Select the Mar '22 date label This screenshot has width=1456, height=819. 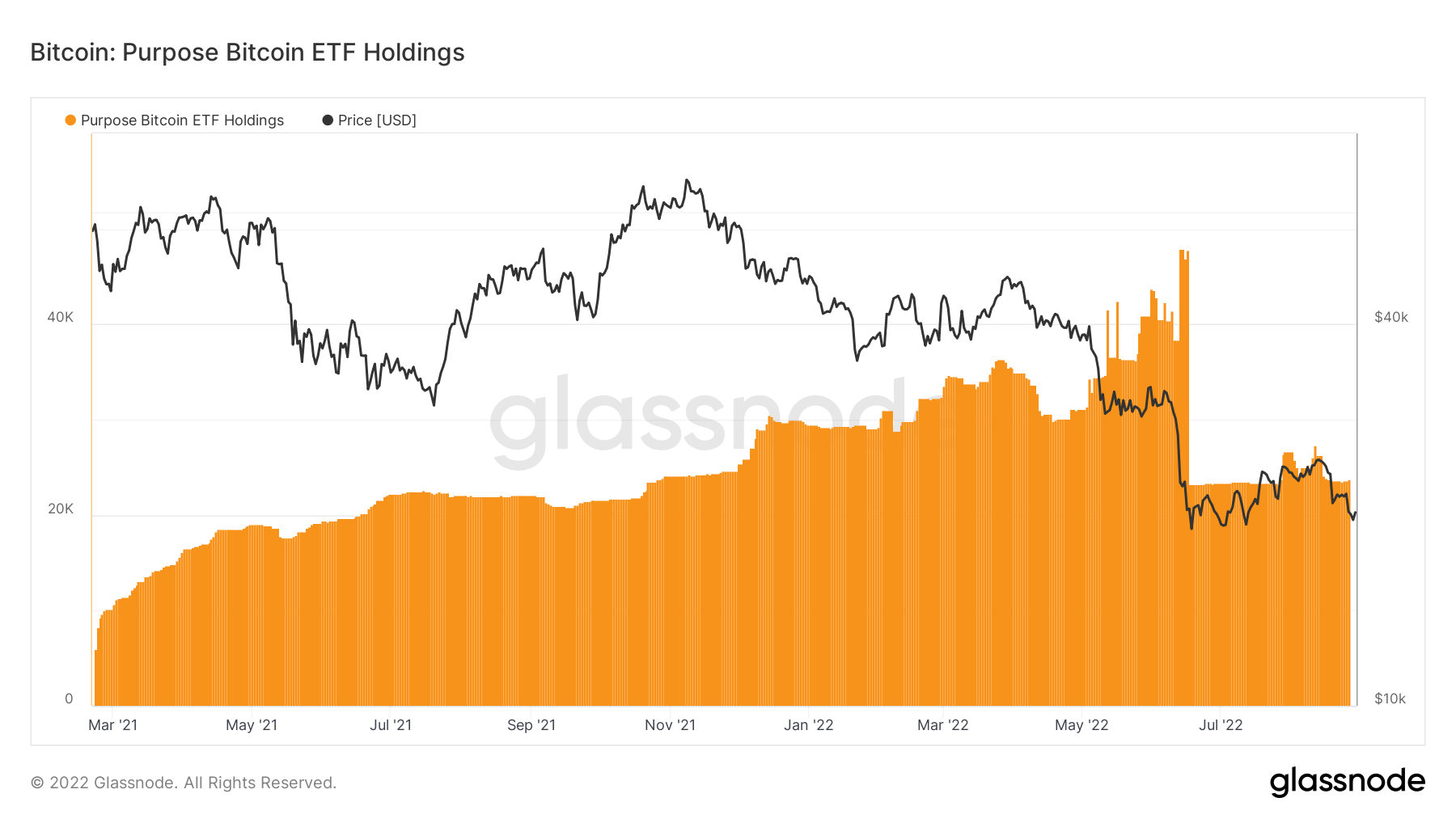[942, 725]
